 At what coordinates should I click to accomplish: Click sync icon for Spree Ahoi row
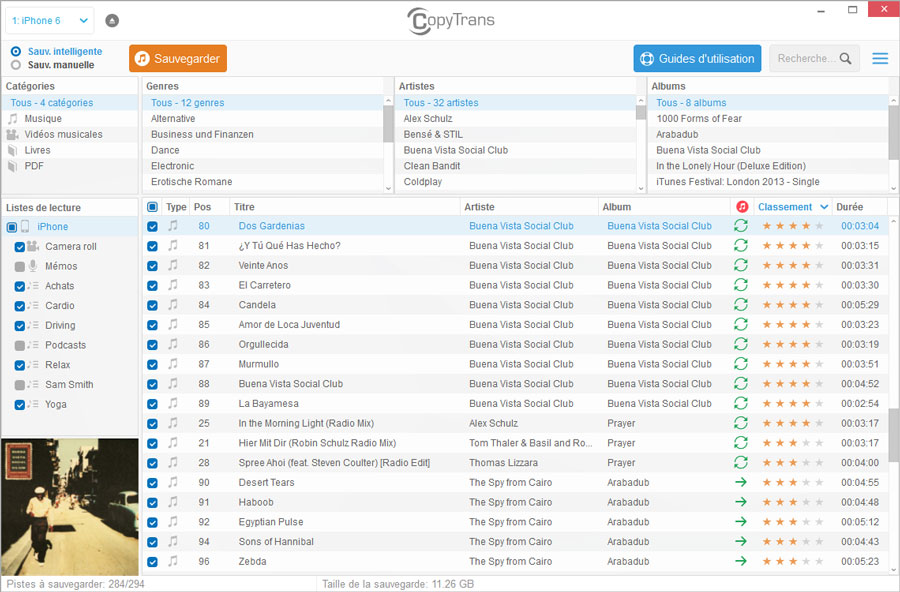pos(741,462)
